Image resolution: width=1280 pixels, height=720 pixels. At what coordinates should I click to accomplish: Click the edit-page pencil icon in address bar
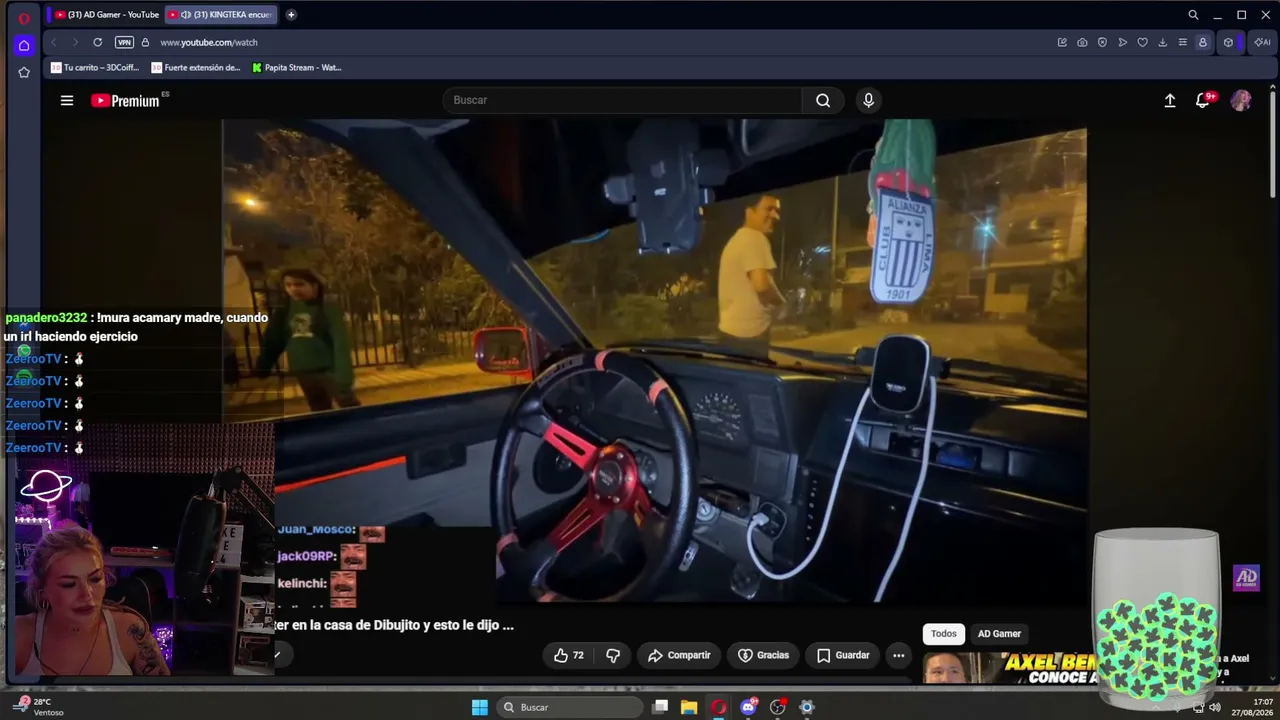pyautogui.click(x=1062, y=42)
